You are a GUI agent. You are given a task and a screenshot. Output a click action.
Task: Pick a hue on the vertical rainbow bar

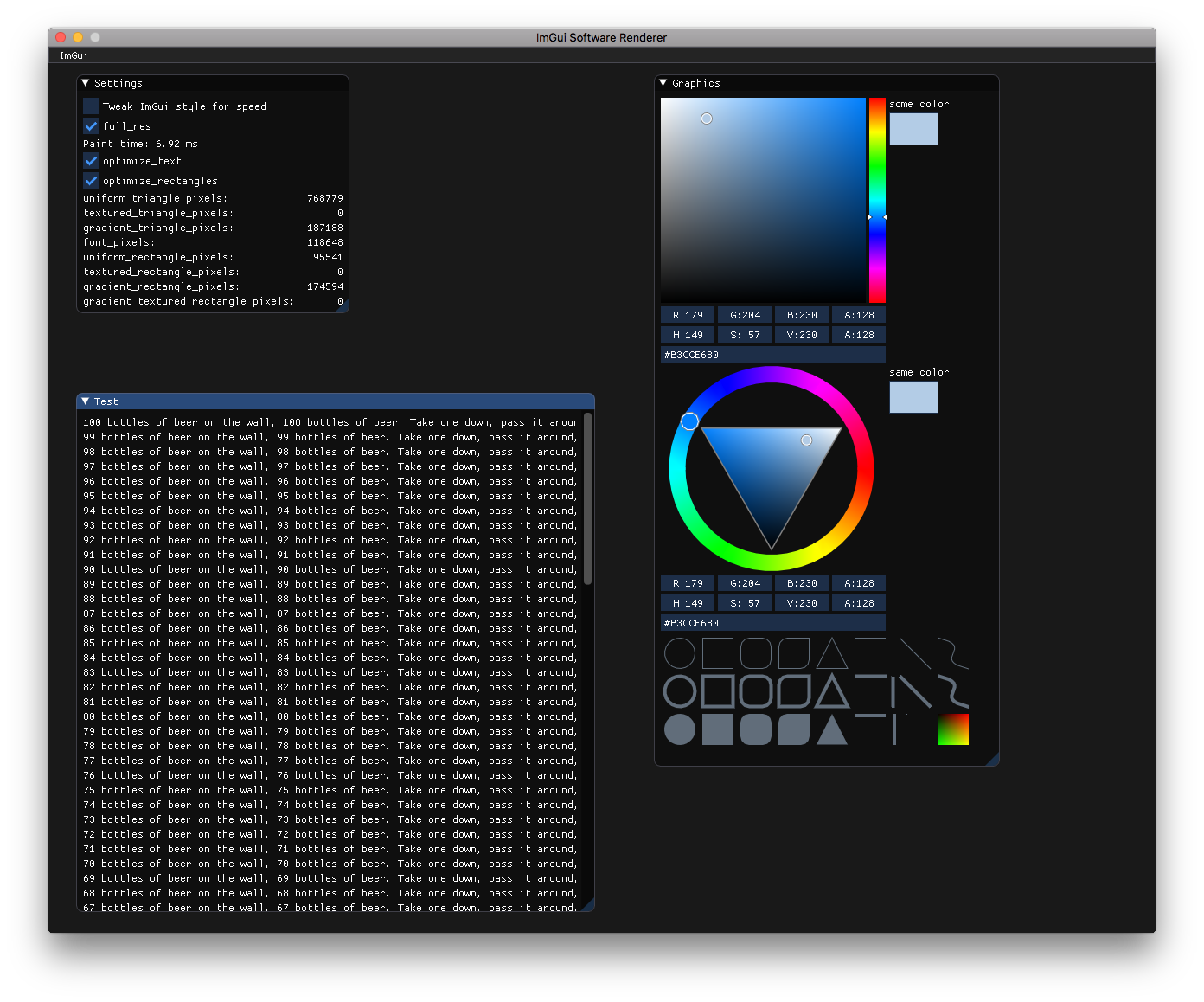[x=877, y=200]
